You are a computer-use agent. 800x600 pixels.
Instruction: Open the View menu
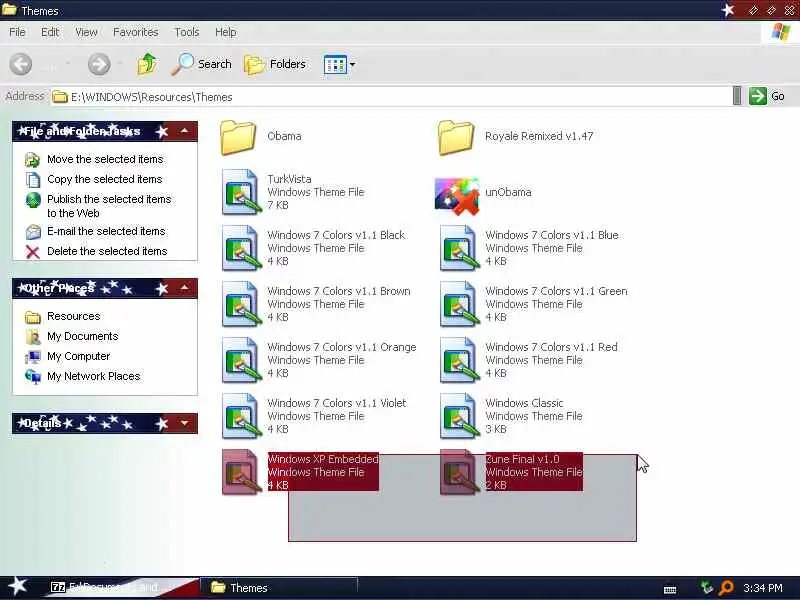[x=86, y=32]
